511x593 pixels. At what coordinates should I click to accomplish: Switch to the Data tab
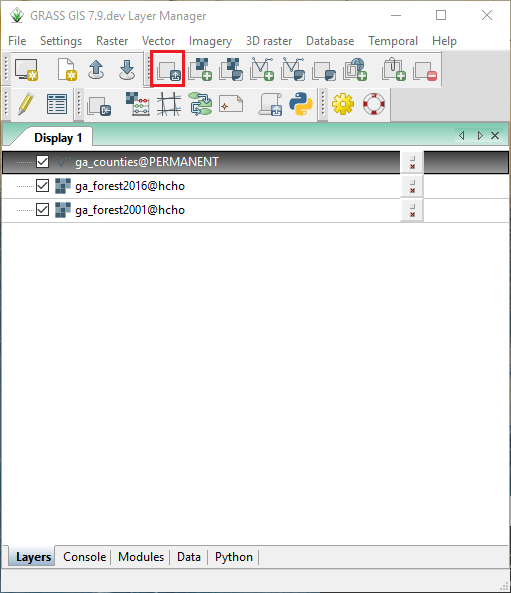click(x=189, y=557)
